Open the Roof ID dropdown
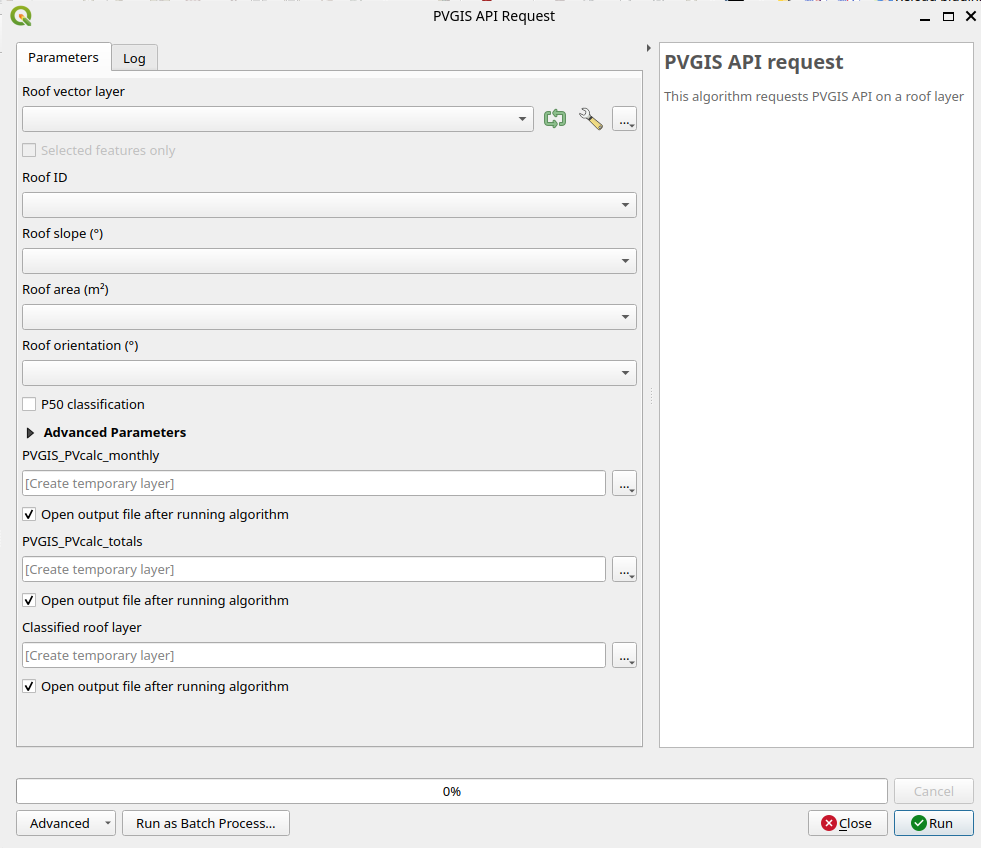This screenshot has height=848, width=981. (329, 205)
